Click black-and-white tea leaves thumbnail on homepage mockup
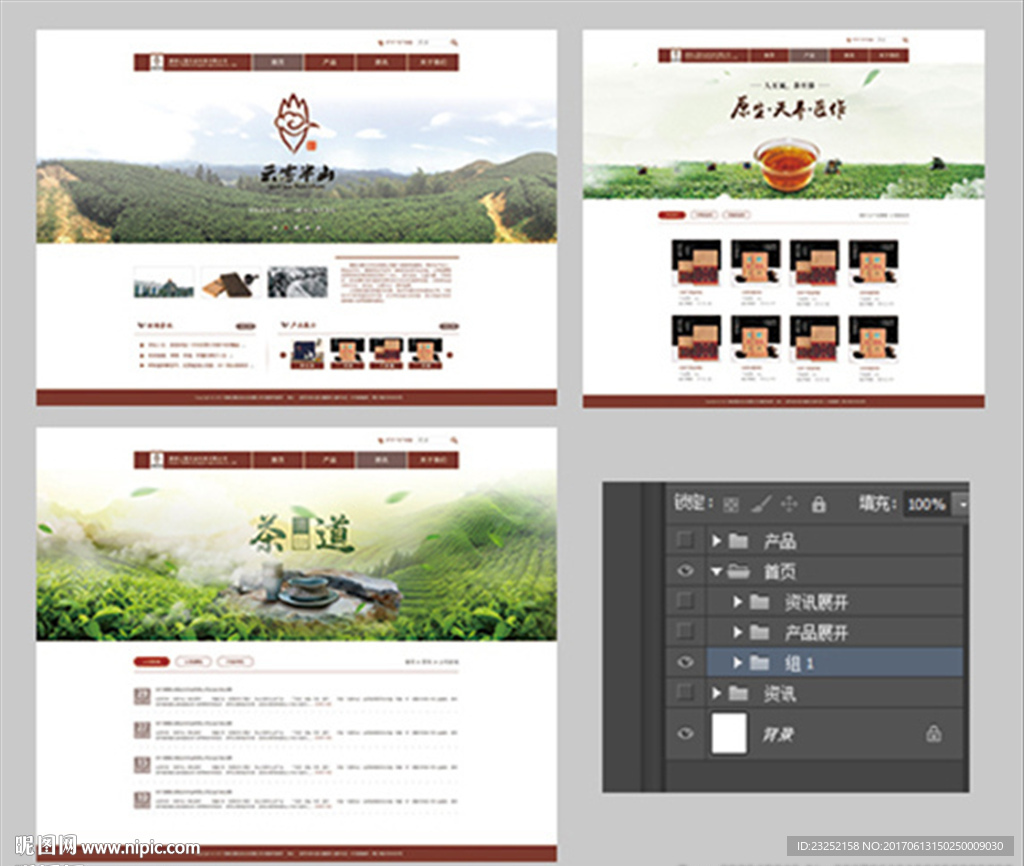The width and height of the screenshot is (1024, 866). click(x=297, y=282)
